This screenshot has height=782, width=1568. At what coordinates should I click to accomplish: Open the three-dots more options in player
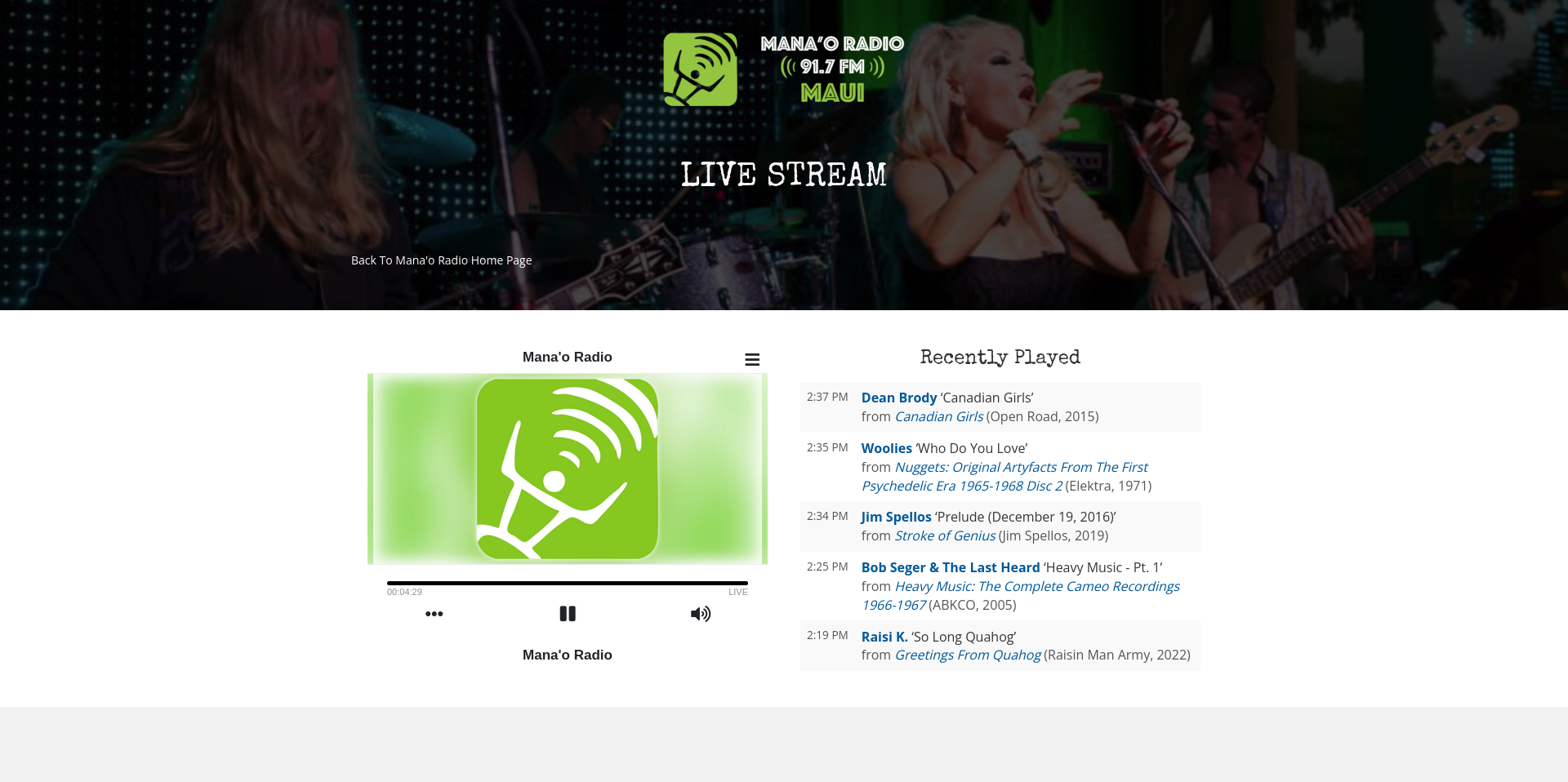tap(434, 614)
